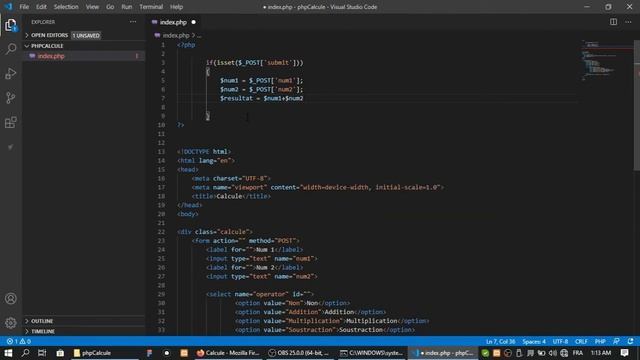The image size is (640, 360).
Task: Open the Extensions view
Action: (11, 122)
